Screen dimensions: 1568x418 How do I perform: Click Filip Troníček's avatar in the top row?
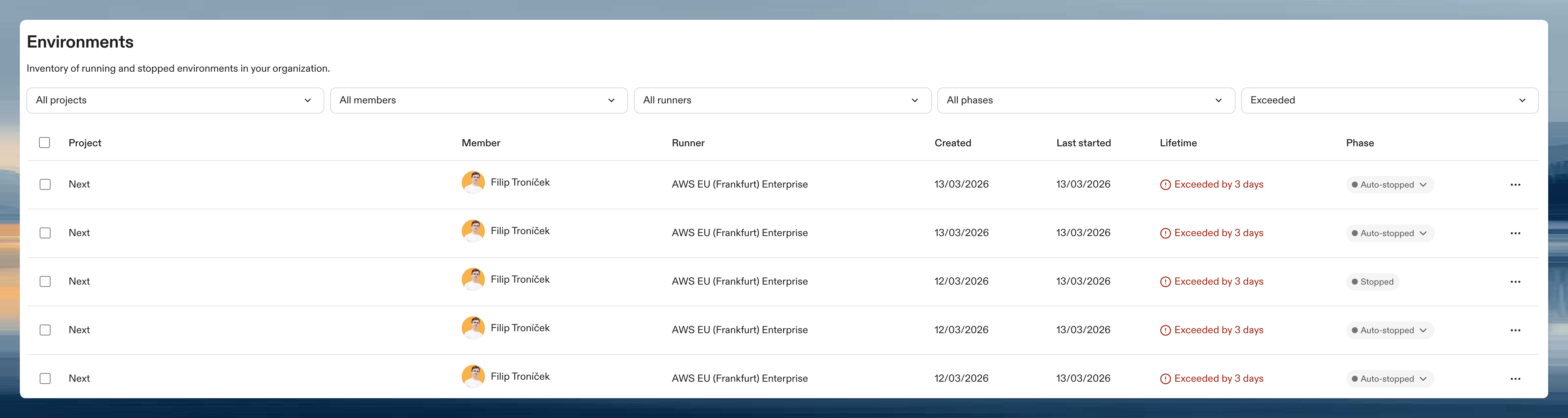tap(472, 182)
